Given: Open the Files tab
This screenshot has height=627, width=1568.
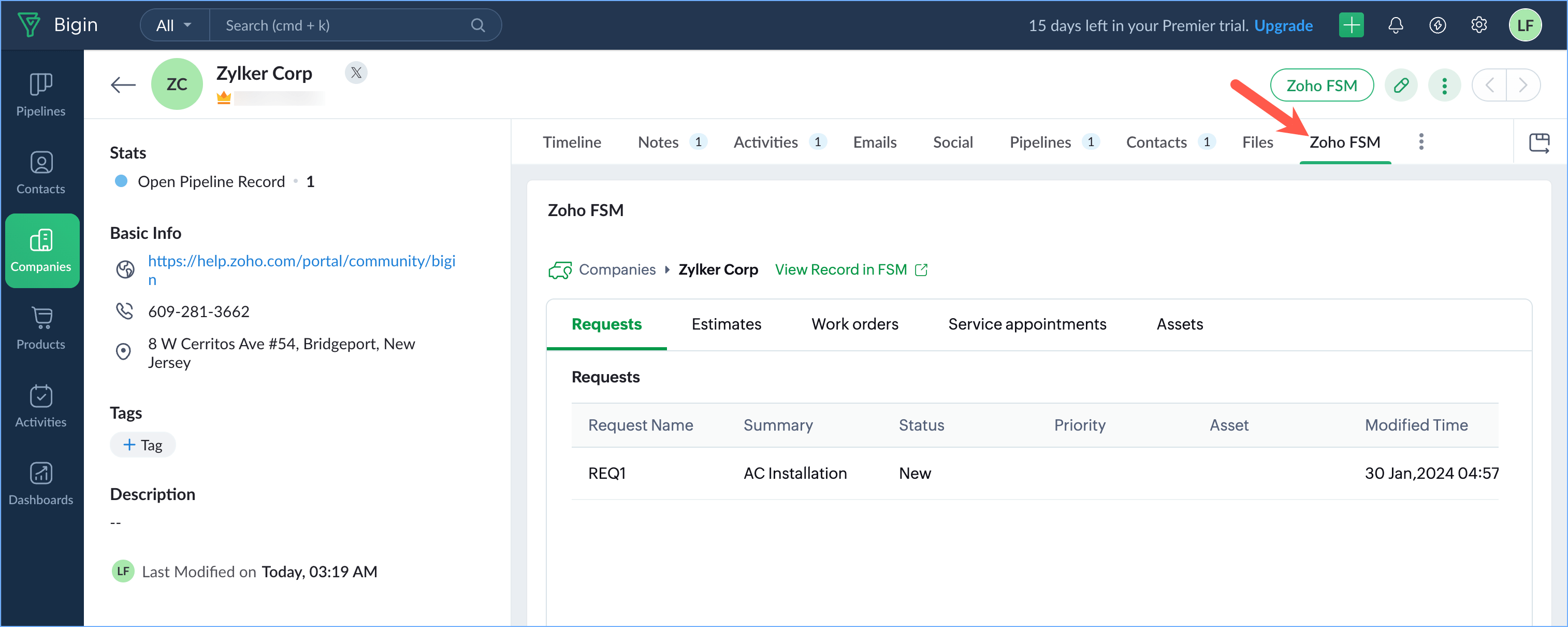Looking at the screenshot, I should (1257, 142).
